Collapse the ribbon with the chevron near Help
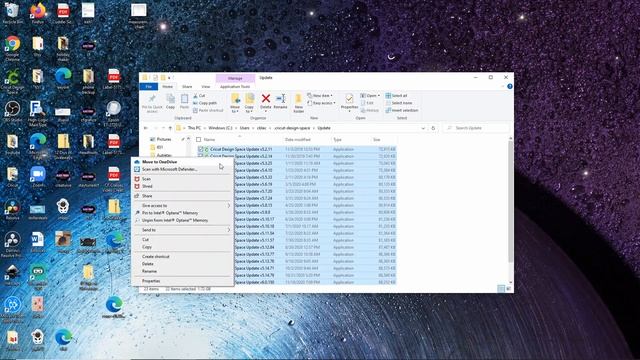 502,87
